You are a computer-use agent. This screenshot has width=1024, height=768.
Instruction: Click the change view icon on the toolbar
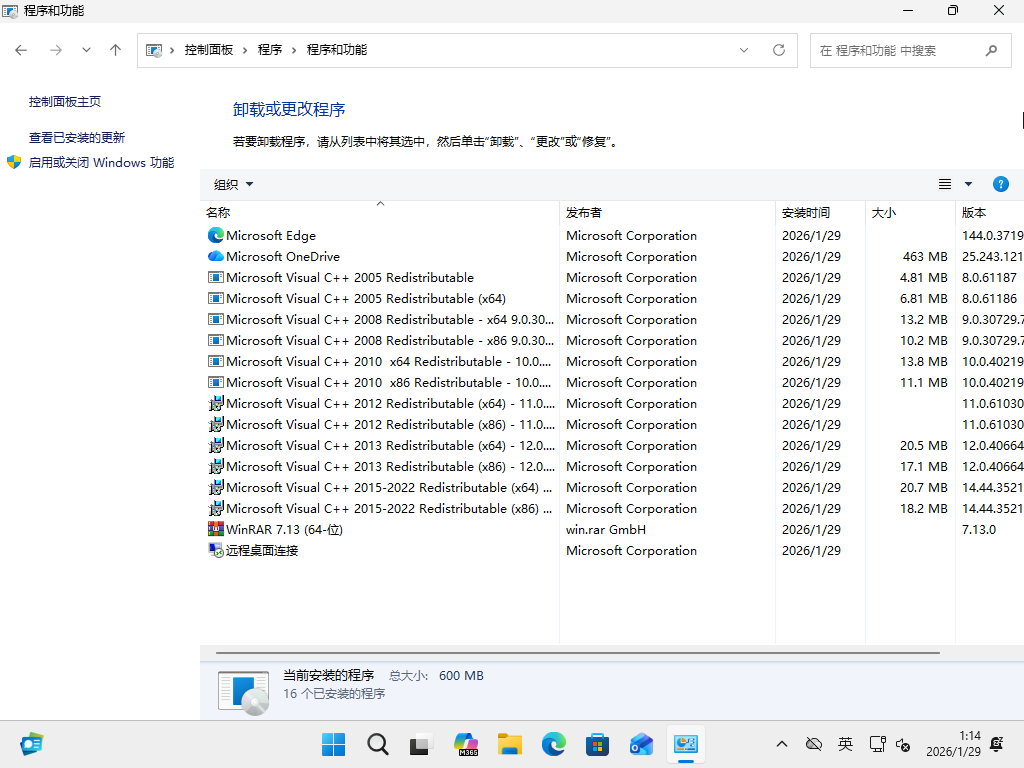coord(944,184)
